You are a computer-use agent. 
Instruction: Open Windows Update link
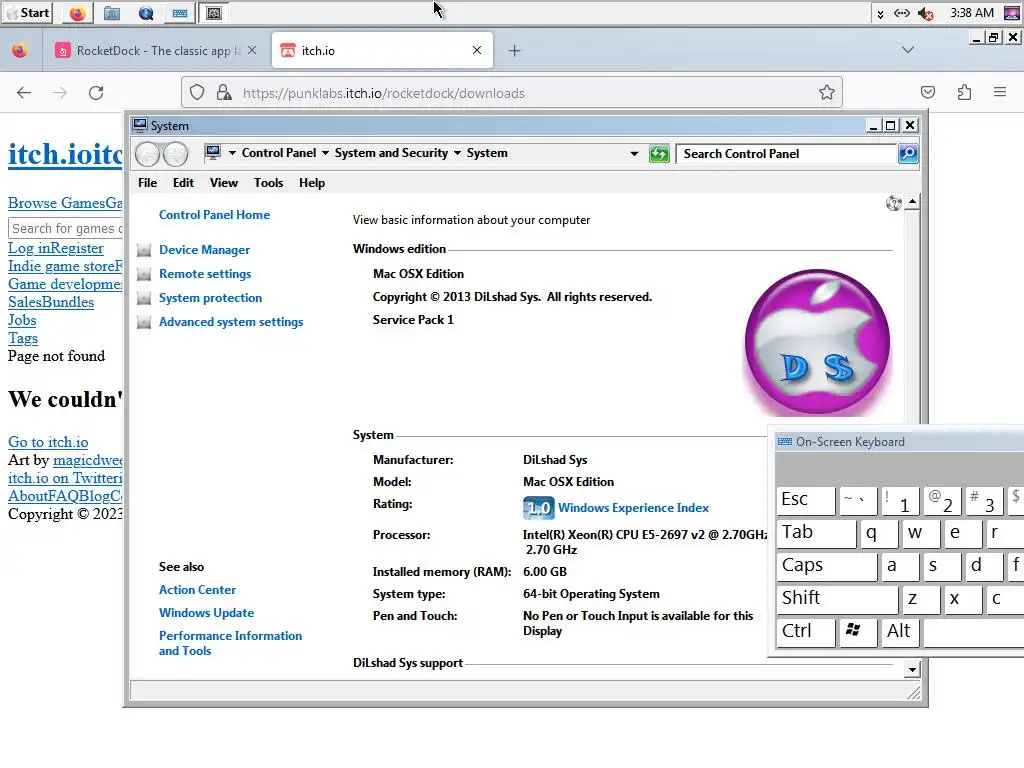tap(206, 613)
